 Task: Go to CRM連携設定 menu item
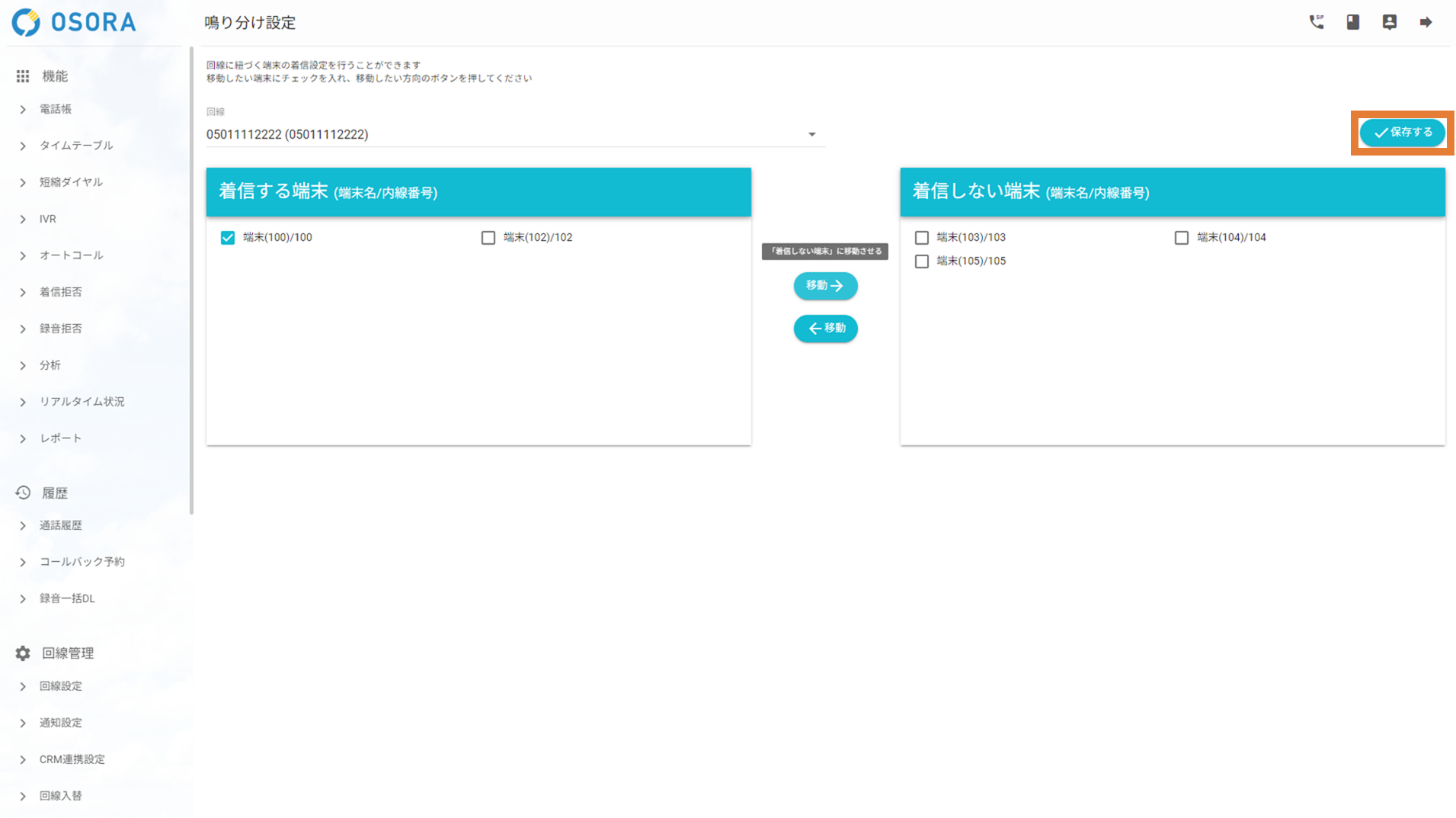pos(72,759)
